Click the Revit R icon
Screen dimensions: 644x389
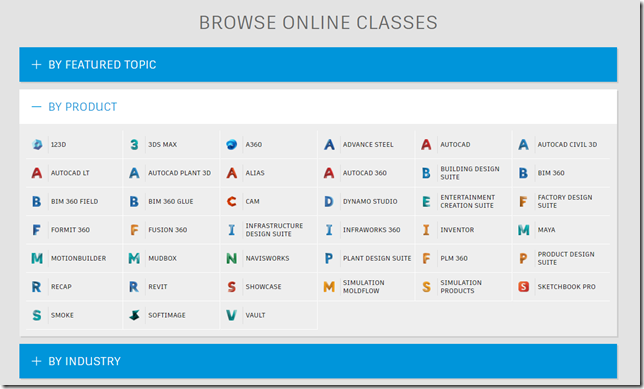pos(134,286)
